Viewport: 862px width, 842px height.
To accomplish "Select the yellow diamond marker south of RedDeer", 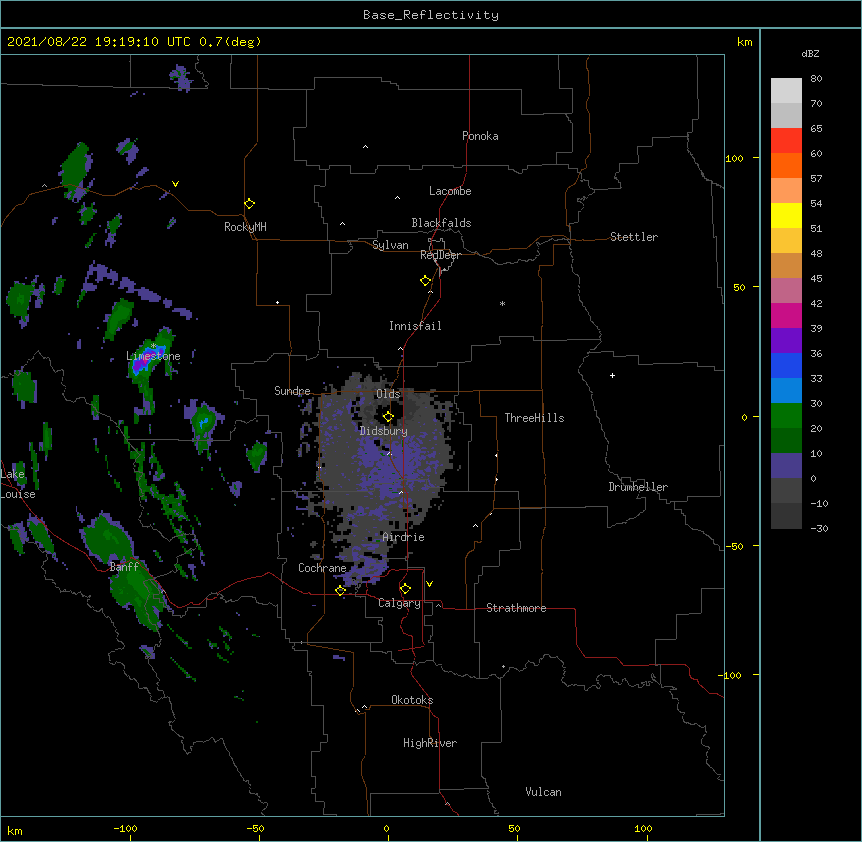I will (x=425, y=280).
